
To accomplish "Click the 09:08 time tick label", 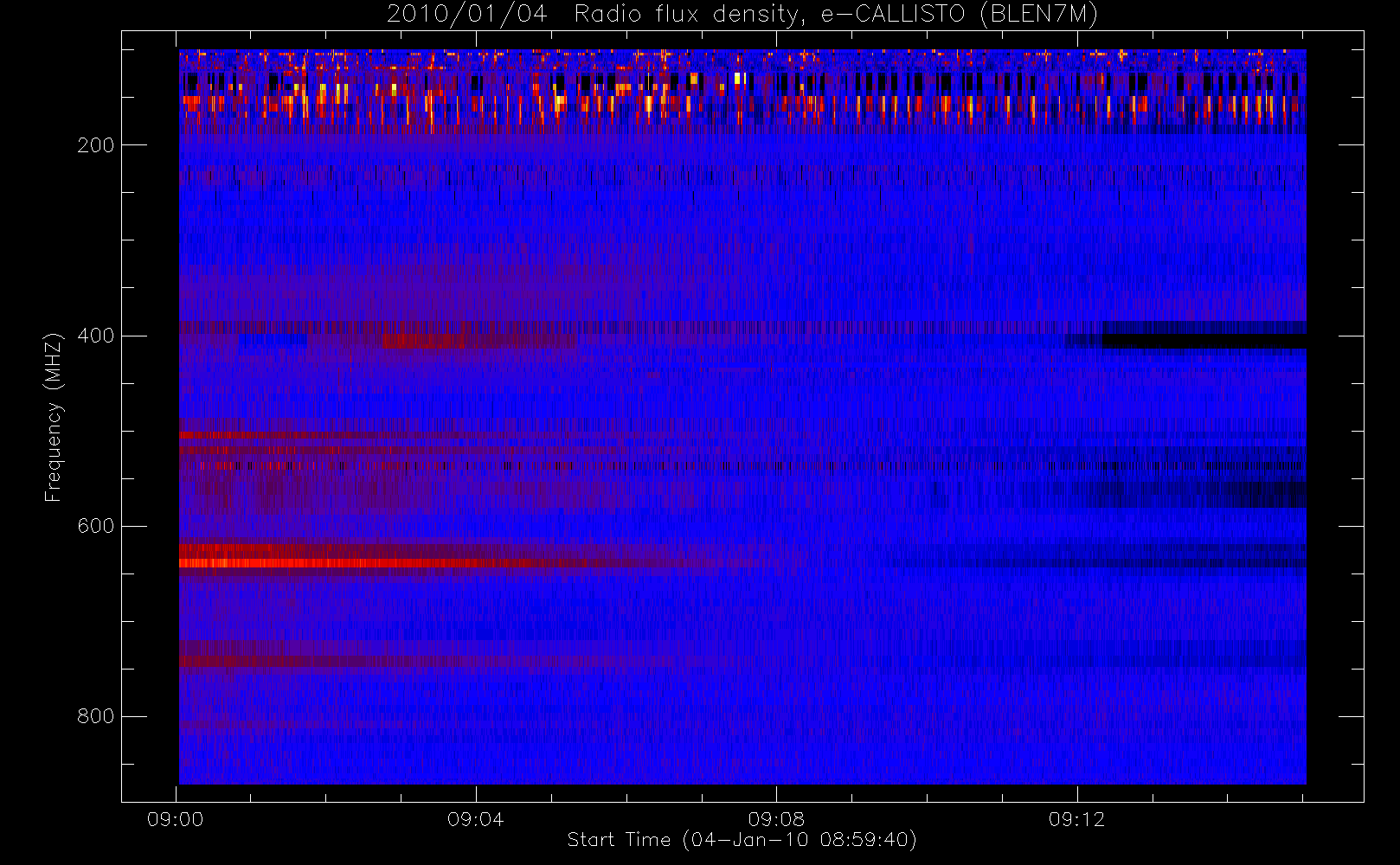I will coord(776,819).
